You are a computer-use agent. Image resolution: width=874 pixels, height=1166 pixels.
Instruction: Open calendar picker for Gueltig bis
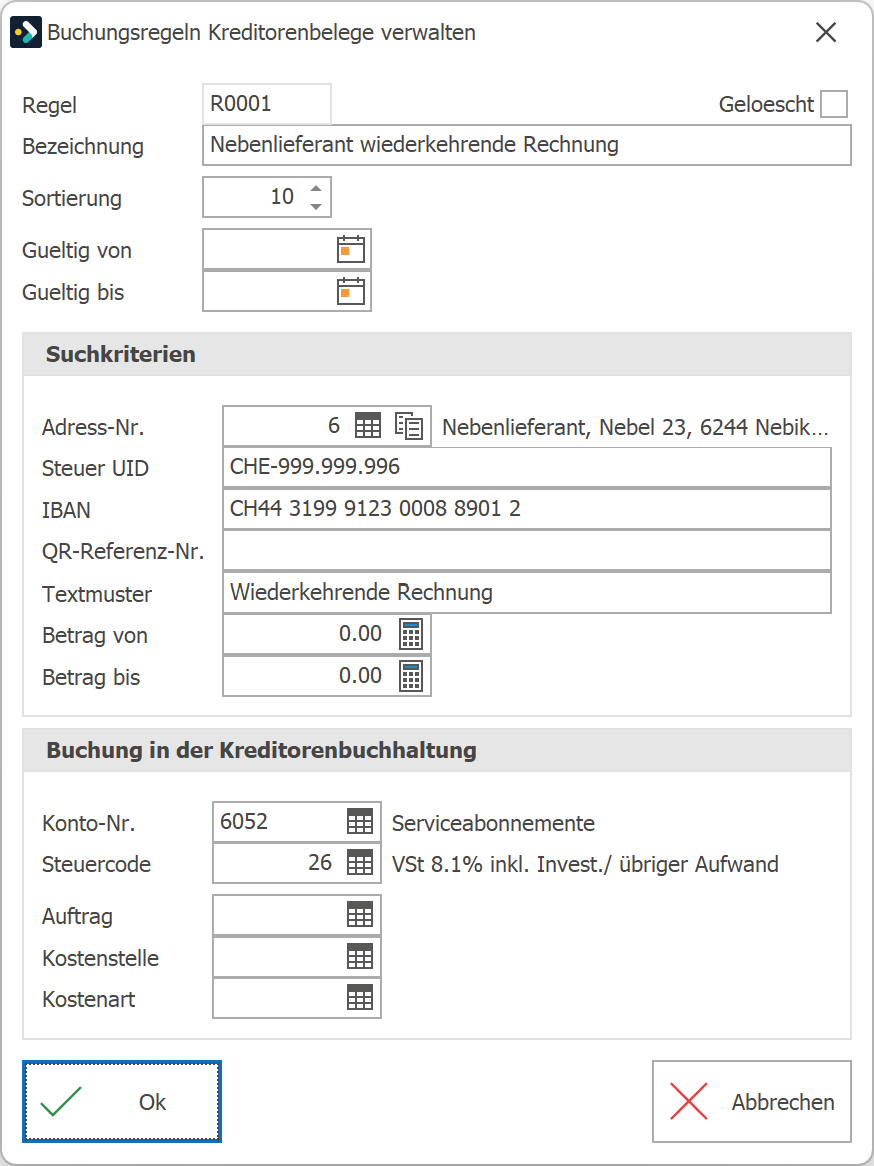click(350, 291)
